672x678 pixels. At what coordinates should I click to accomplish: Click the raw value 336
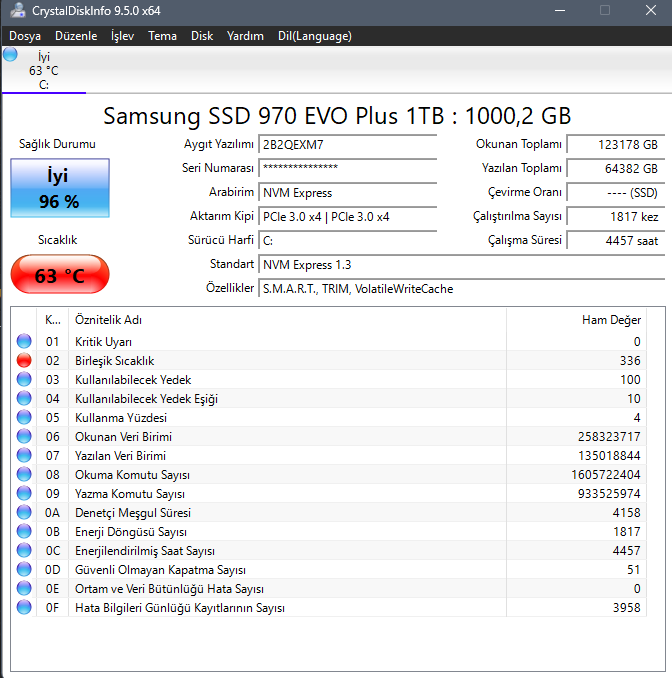tap(630, 361)
